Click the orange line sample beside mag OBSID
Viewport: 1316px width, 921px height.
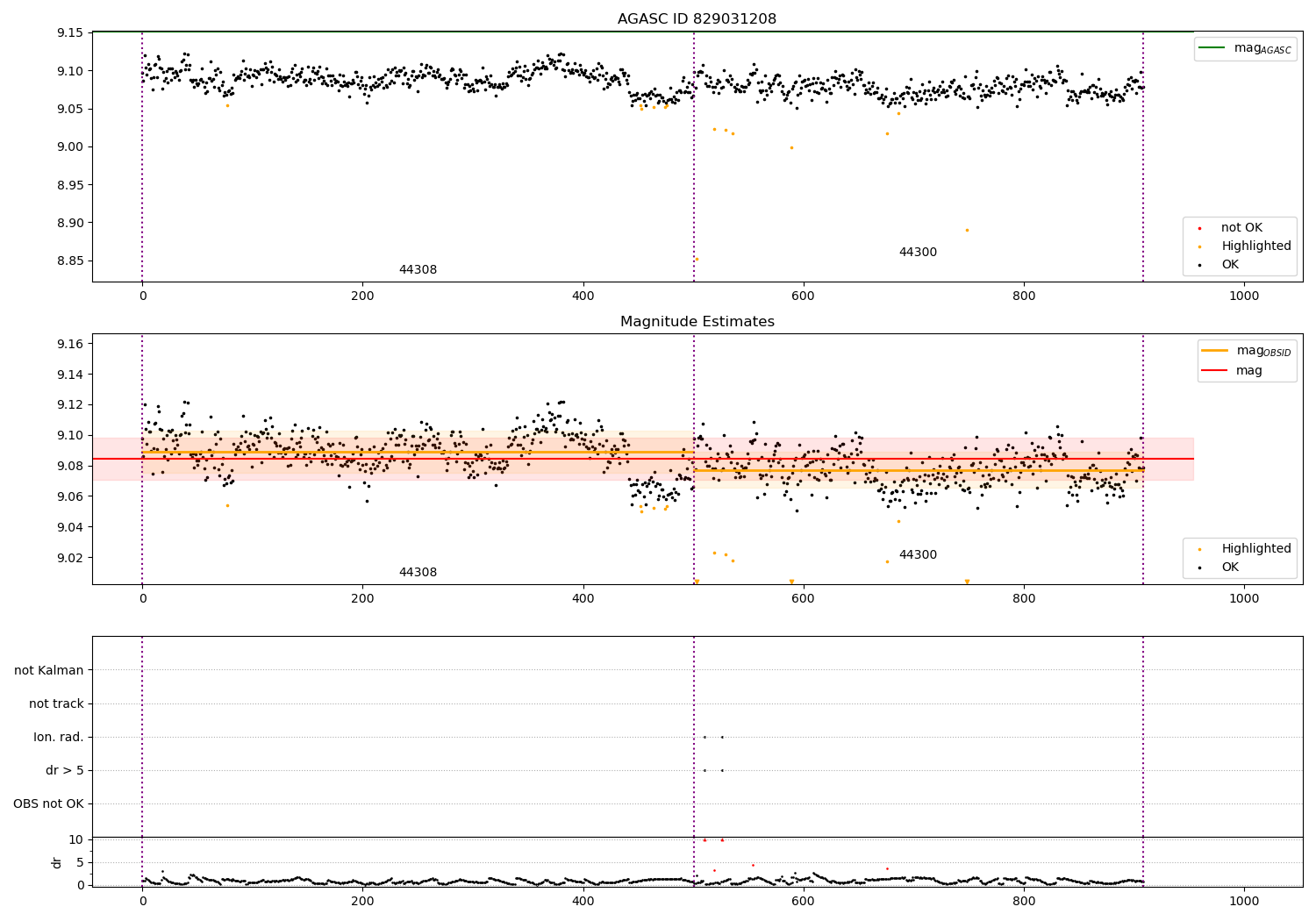coord(1215,351)
